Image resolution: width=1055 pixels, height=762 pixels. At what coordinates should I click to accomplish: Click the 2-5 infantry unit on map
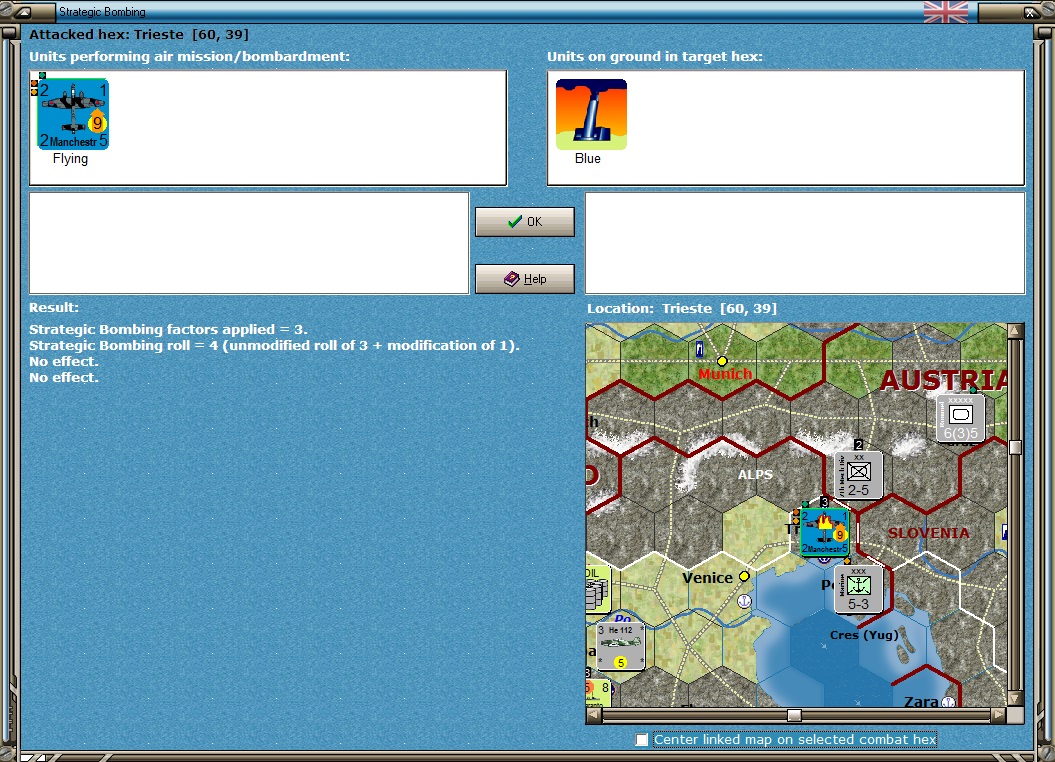tap(858, 475)
